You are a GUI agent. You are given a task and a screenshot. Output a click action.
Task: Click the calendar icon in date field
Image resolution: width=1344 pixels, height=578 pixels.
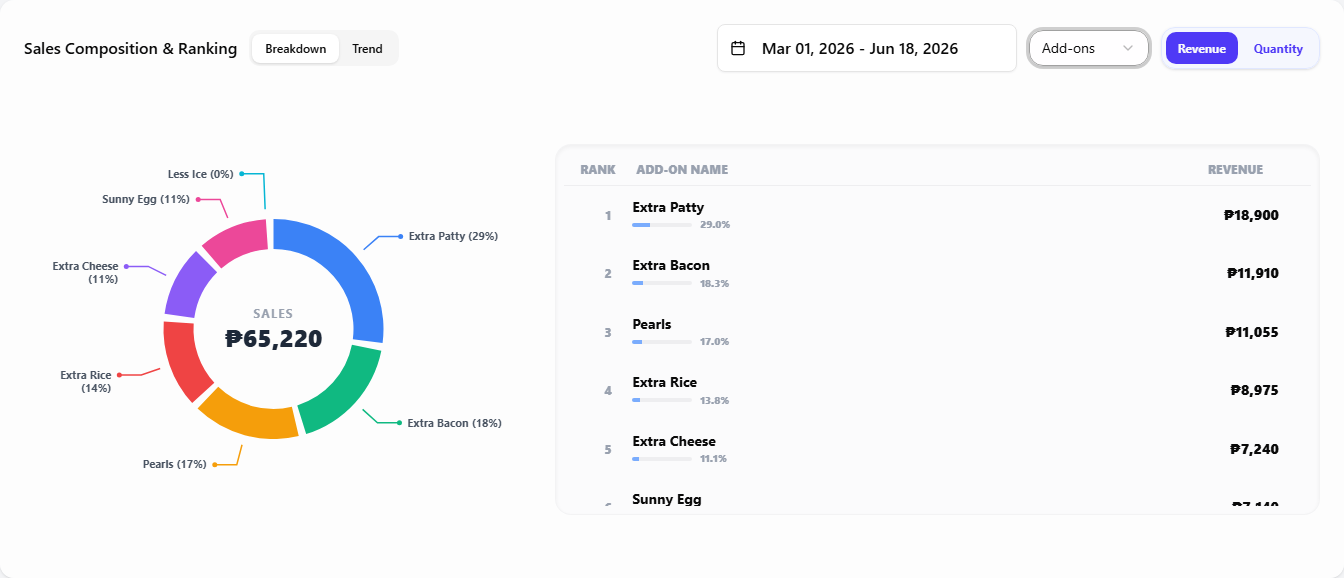pyautogui.click(x=738, y=48)
